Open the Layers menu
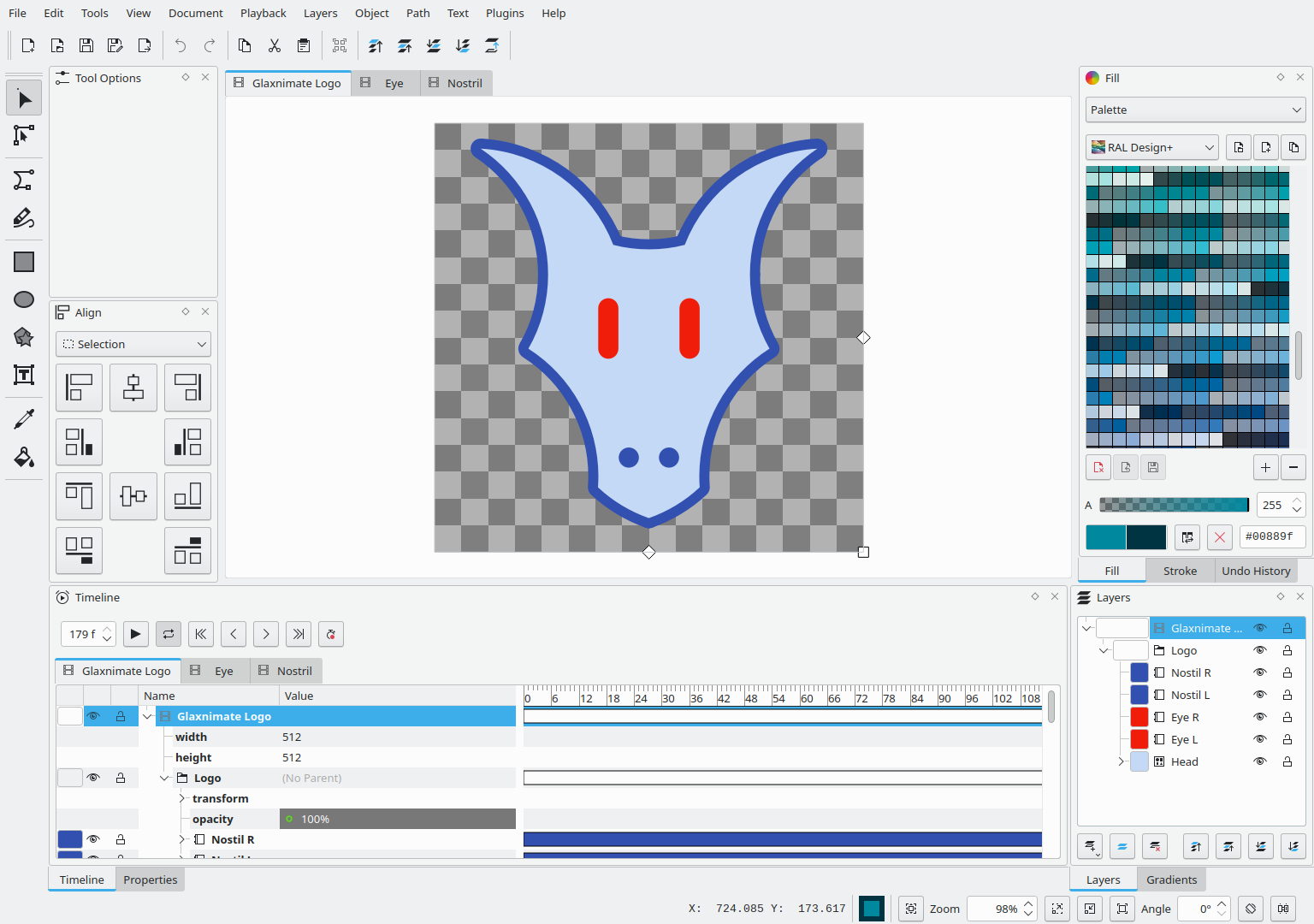The image size is (1314, 924). [x=321, y=13]
